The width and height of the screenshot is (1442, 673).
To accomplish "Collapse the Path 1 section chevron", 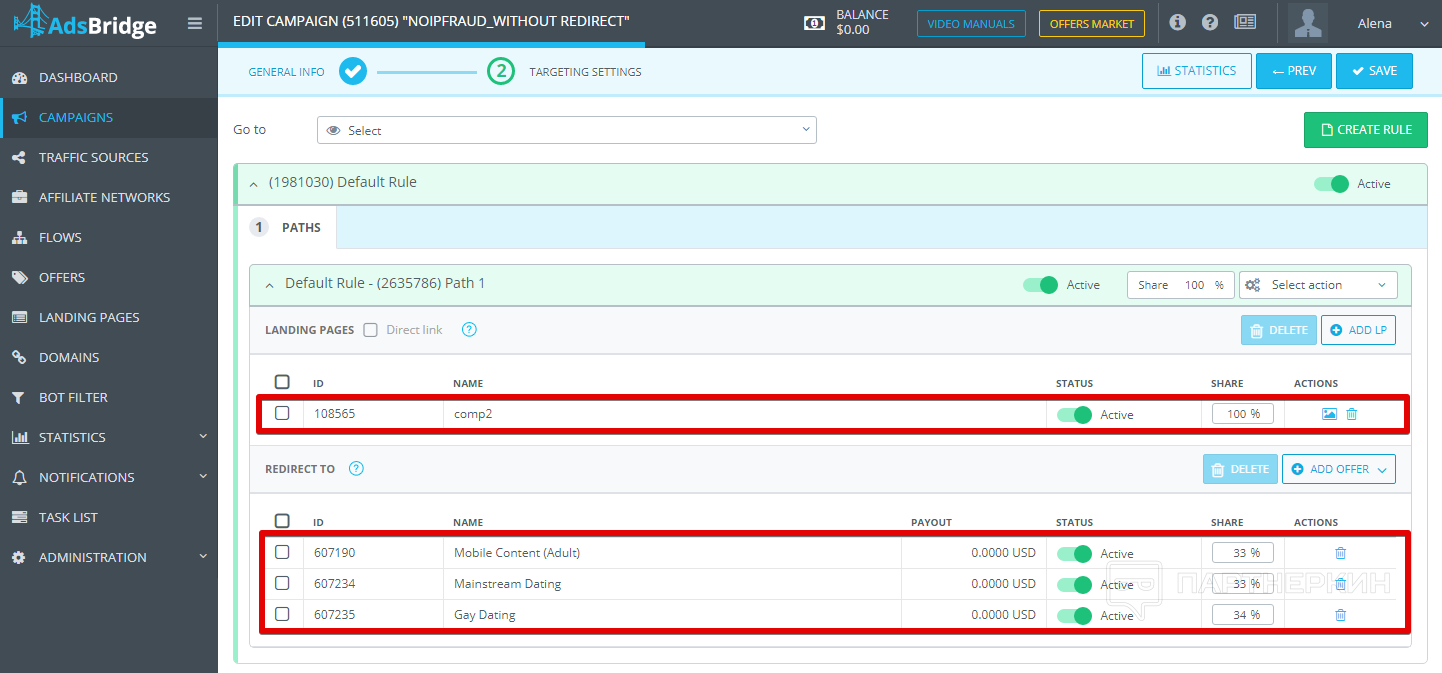I will (x=269, y=285).
